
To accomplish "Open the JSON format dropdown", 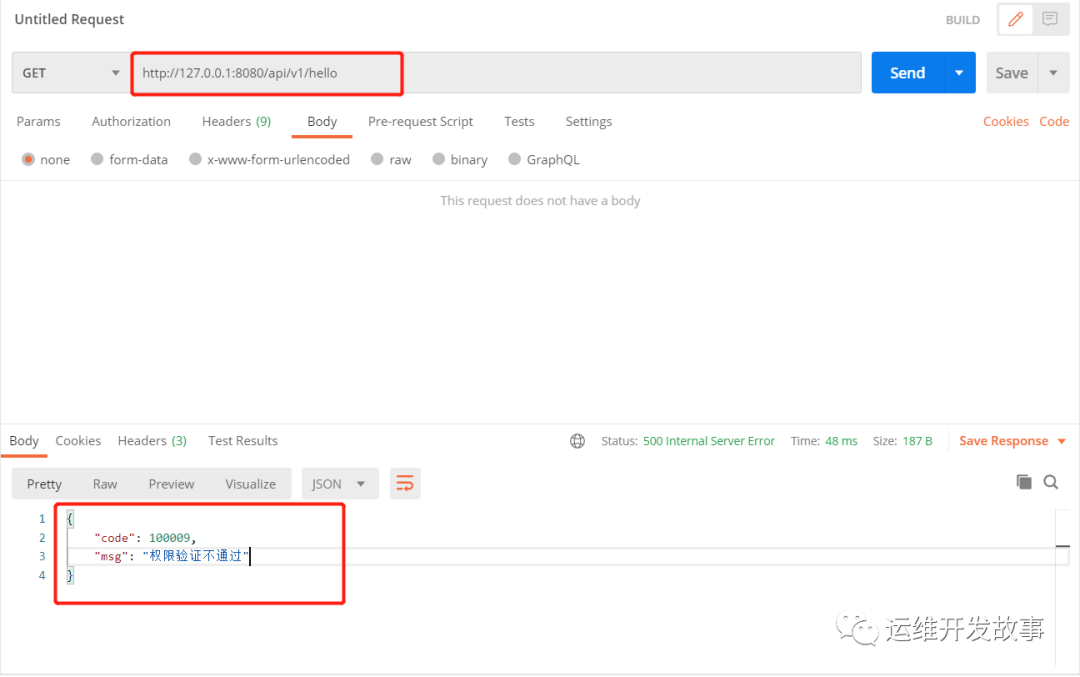I will [340, 483].
